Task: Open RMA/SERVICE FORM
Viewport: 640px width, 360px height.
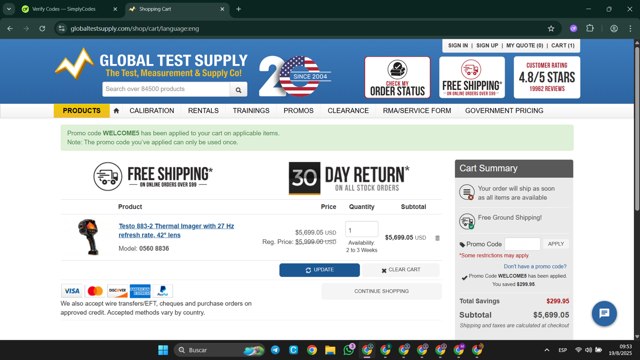Action: 417,111
